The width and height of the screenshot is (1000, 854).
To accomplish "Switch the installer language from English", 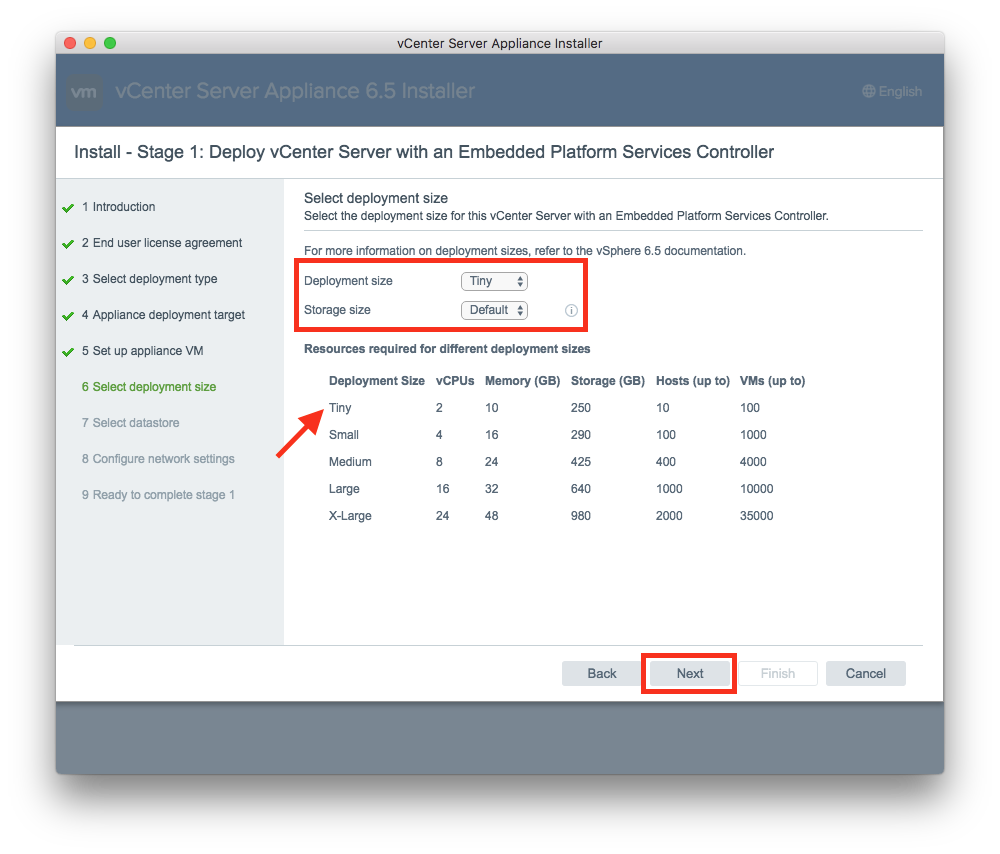I will tap(892, 91).
